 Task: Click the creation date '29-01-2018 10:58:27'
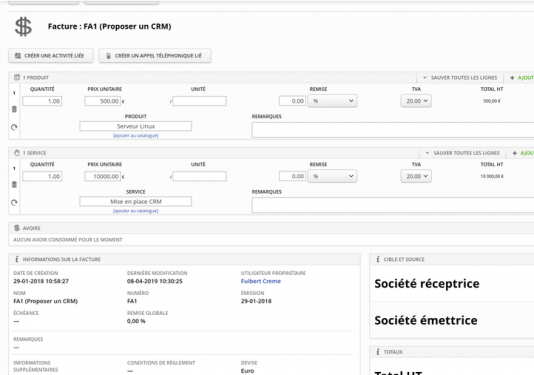point(41,281)
